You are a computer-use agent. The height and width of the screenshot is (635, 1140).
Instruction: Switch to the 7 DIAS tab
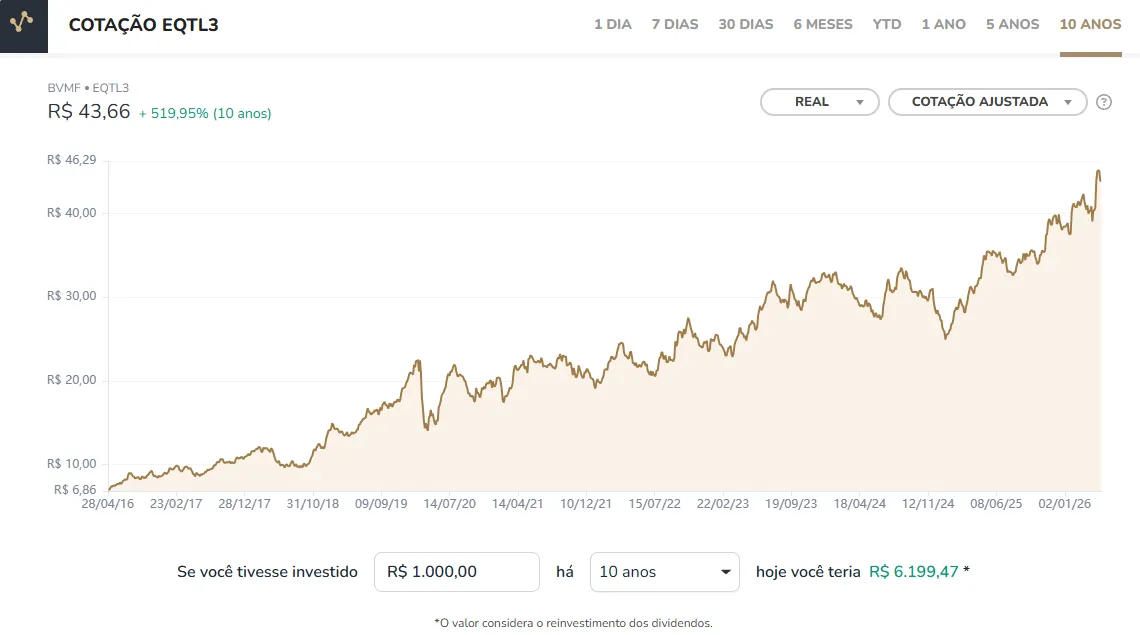pos(675,24)
